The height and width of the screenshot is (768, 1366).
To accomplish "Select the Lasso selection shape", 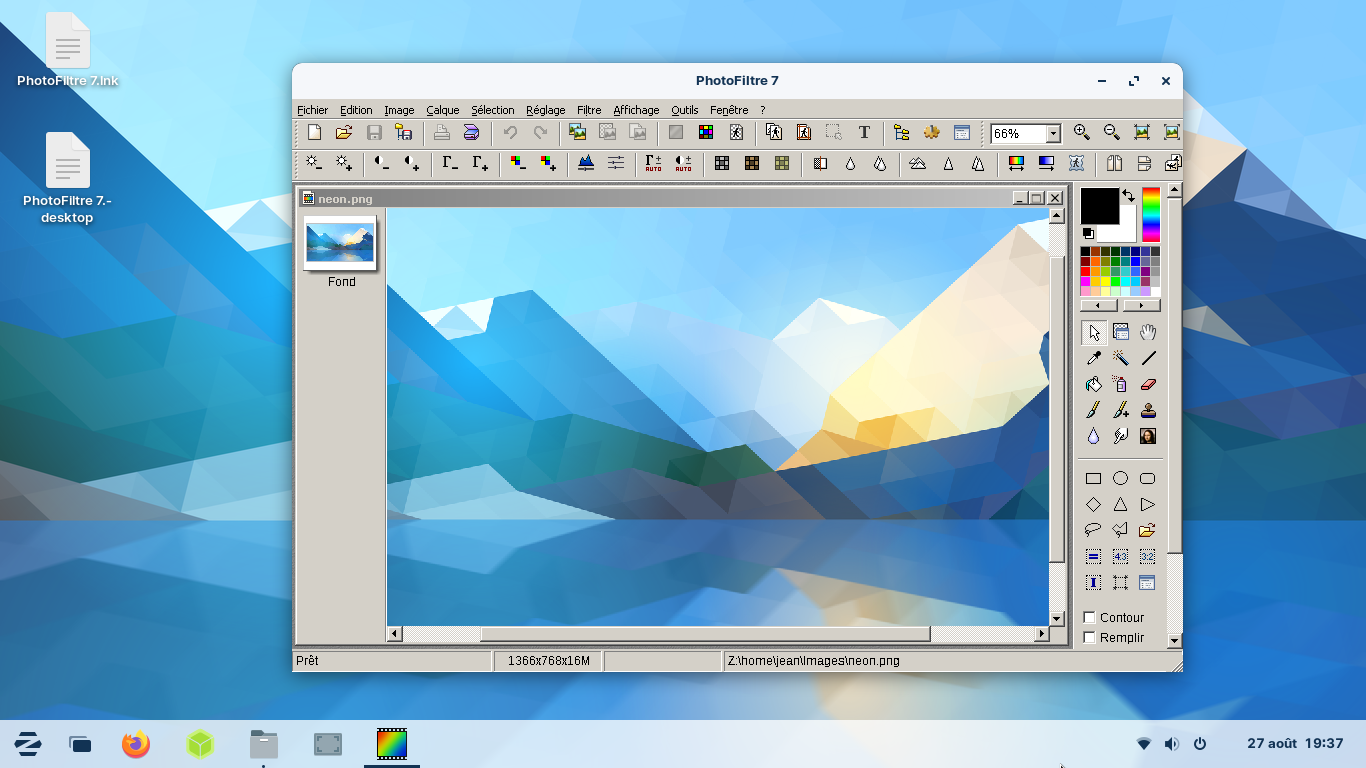I will [1094, 530].
